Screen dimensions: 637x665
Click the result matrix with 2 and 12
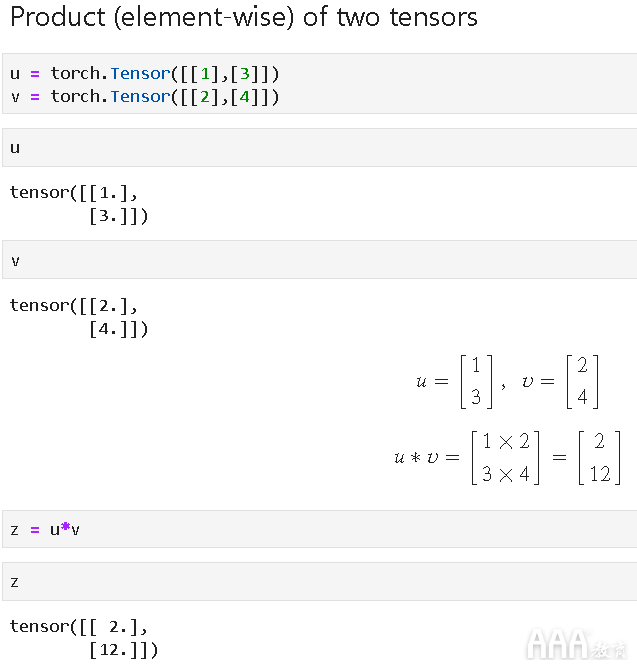tap(599, 458)
